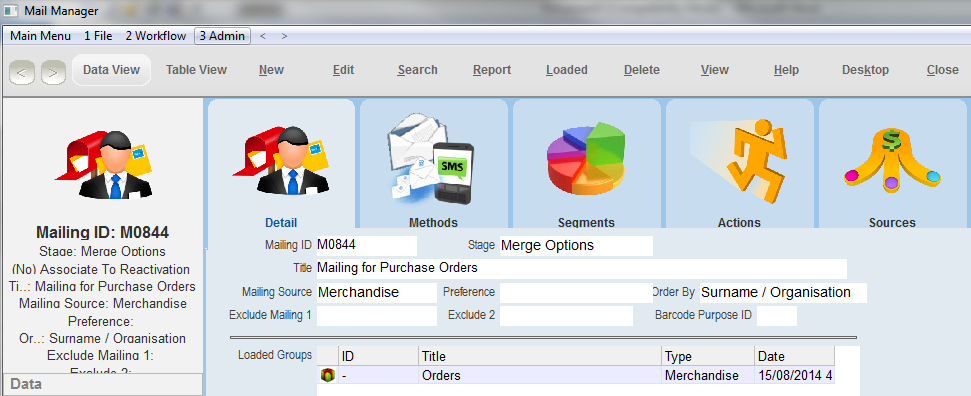971x396 pixels.
Task: Click the Title column header in Loaded Groups
Action: tap(539, 356)
